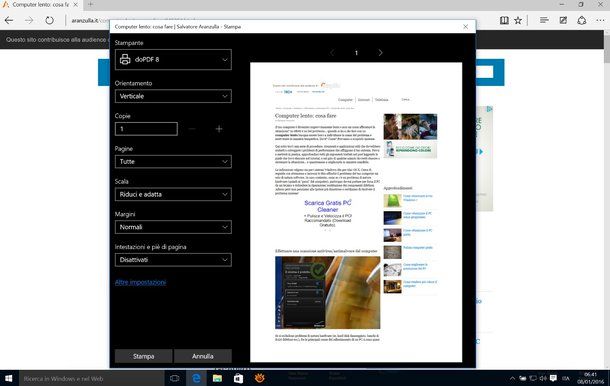Open Windows Store taskbar icon
The height and width of the screenshot is (386, 610).
(x=238, y=378)
